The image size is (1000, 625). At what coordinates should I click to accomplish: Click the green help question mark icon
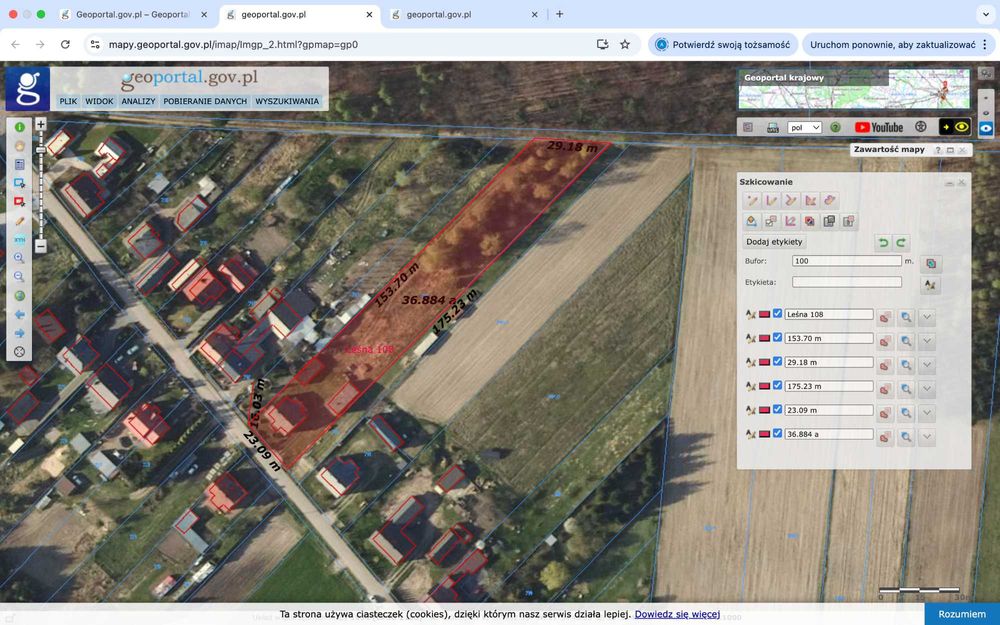(835, 128)
